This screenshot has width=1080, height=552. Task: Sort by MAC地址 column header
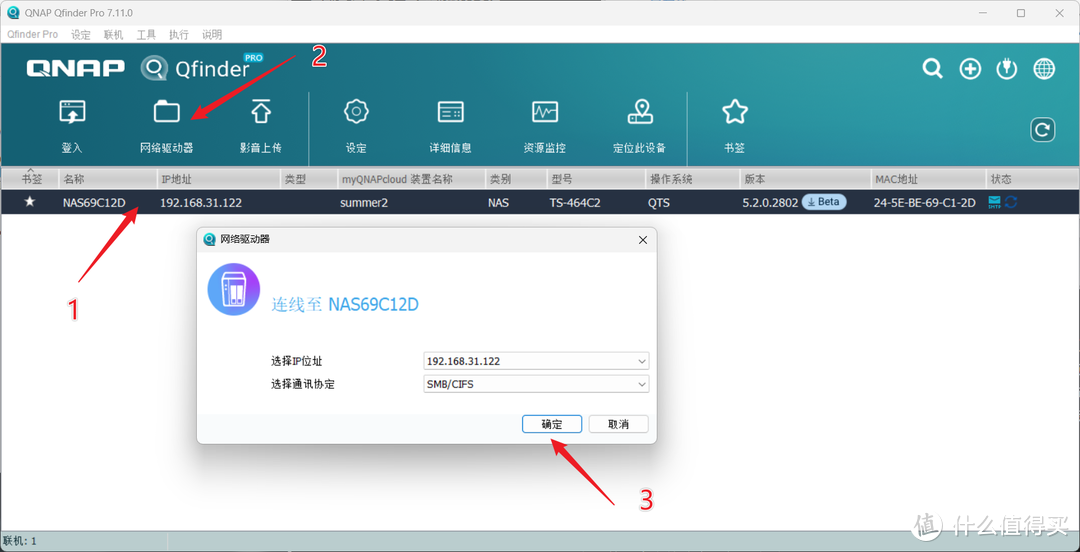point(928,179)
